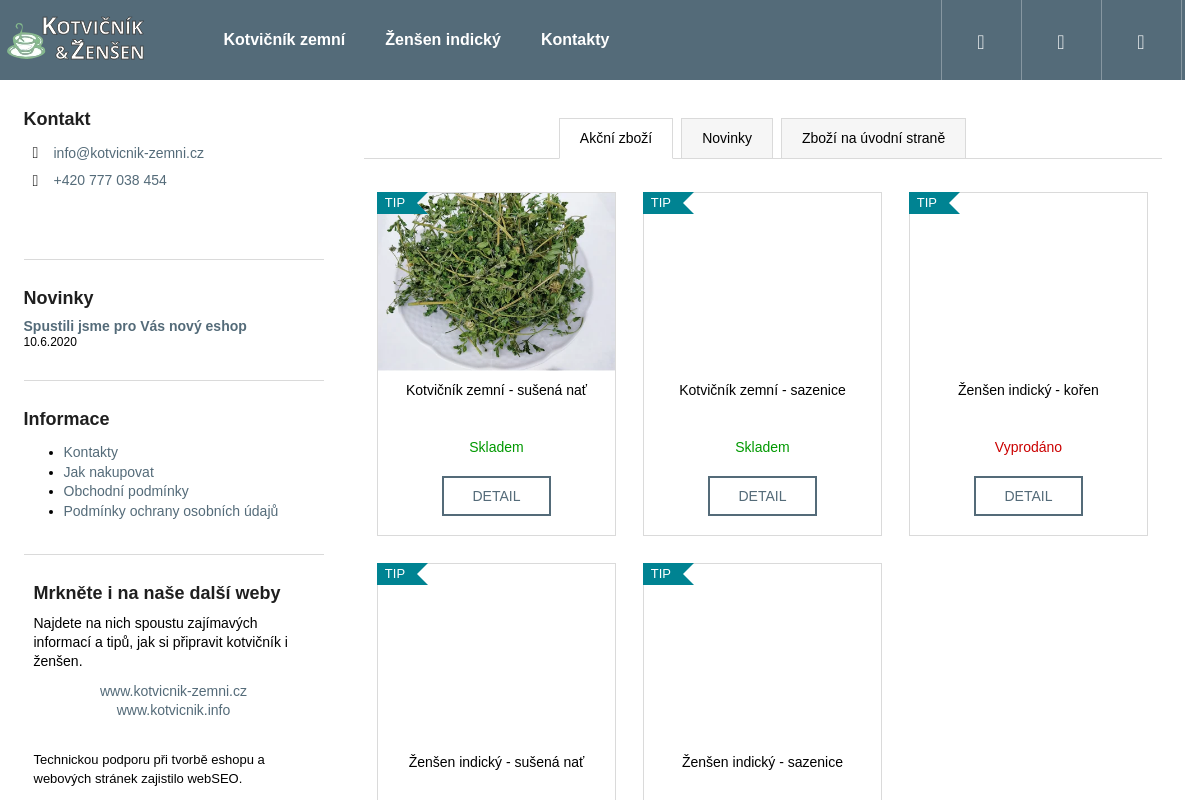The width and height of the screenshot is (1200, 800).
Task: Open DETAIL for Kotvičník zemní sazenice
Action: 762,496
